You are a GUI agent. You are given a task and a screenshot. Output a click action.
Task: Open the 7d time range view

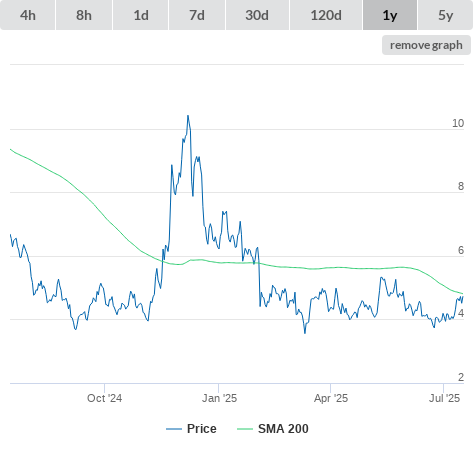[x=197, y=15]
